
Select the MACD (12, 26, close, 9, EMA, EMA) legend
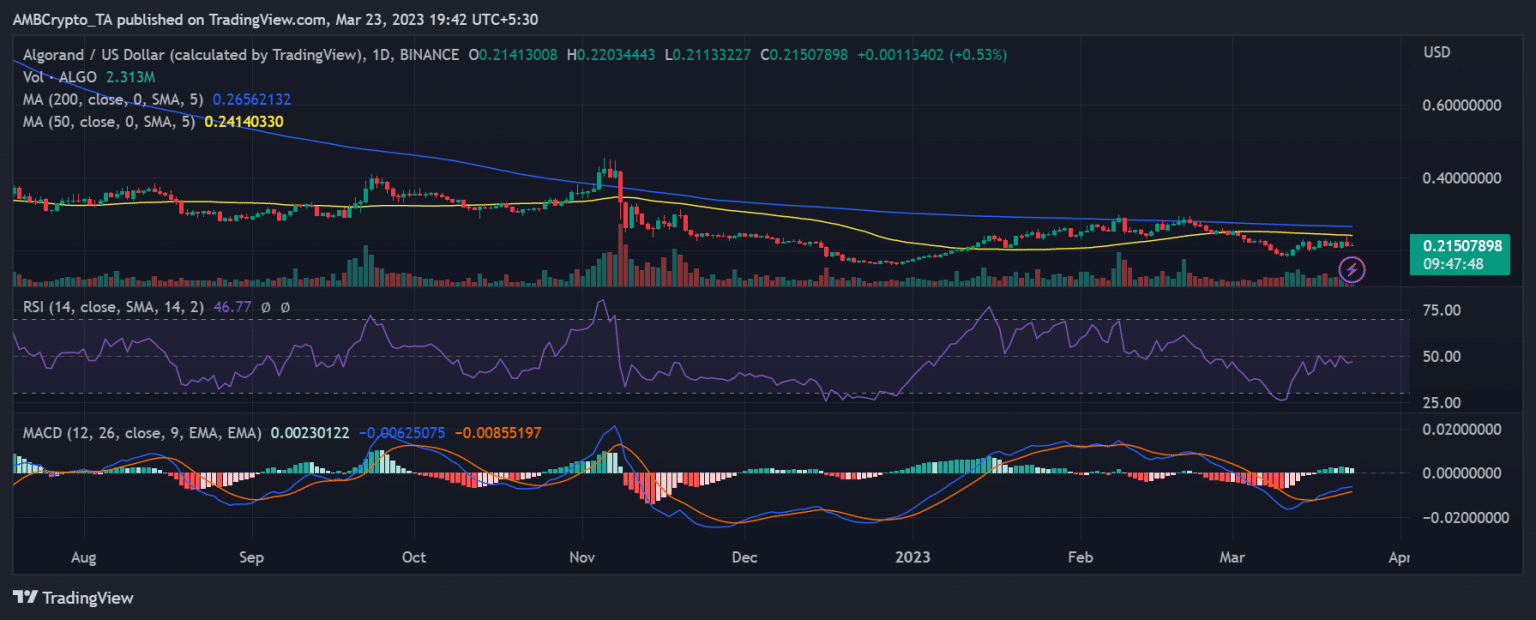tap(141, 433)
